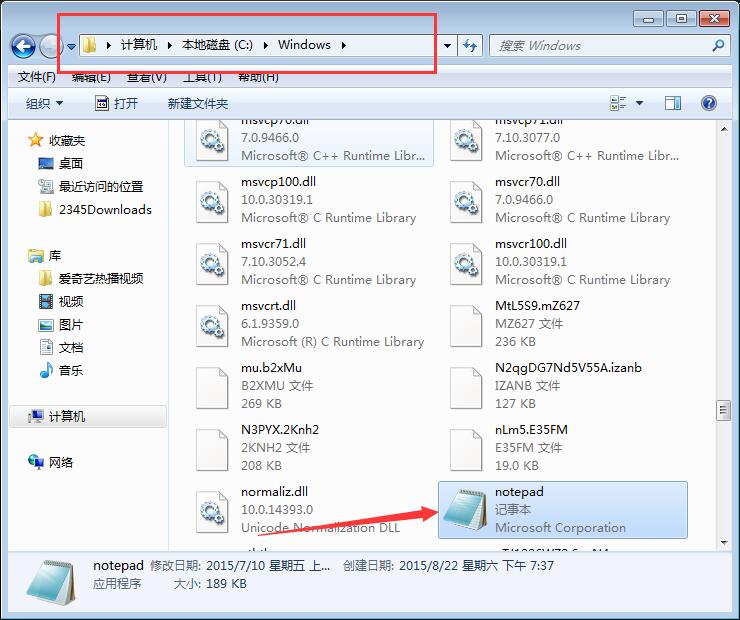Image resolution: width=740 pixels, height=620 pixels.
Task: Click 计算机 in the address breadcrumb
Action: click(x=139, y=45)
